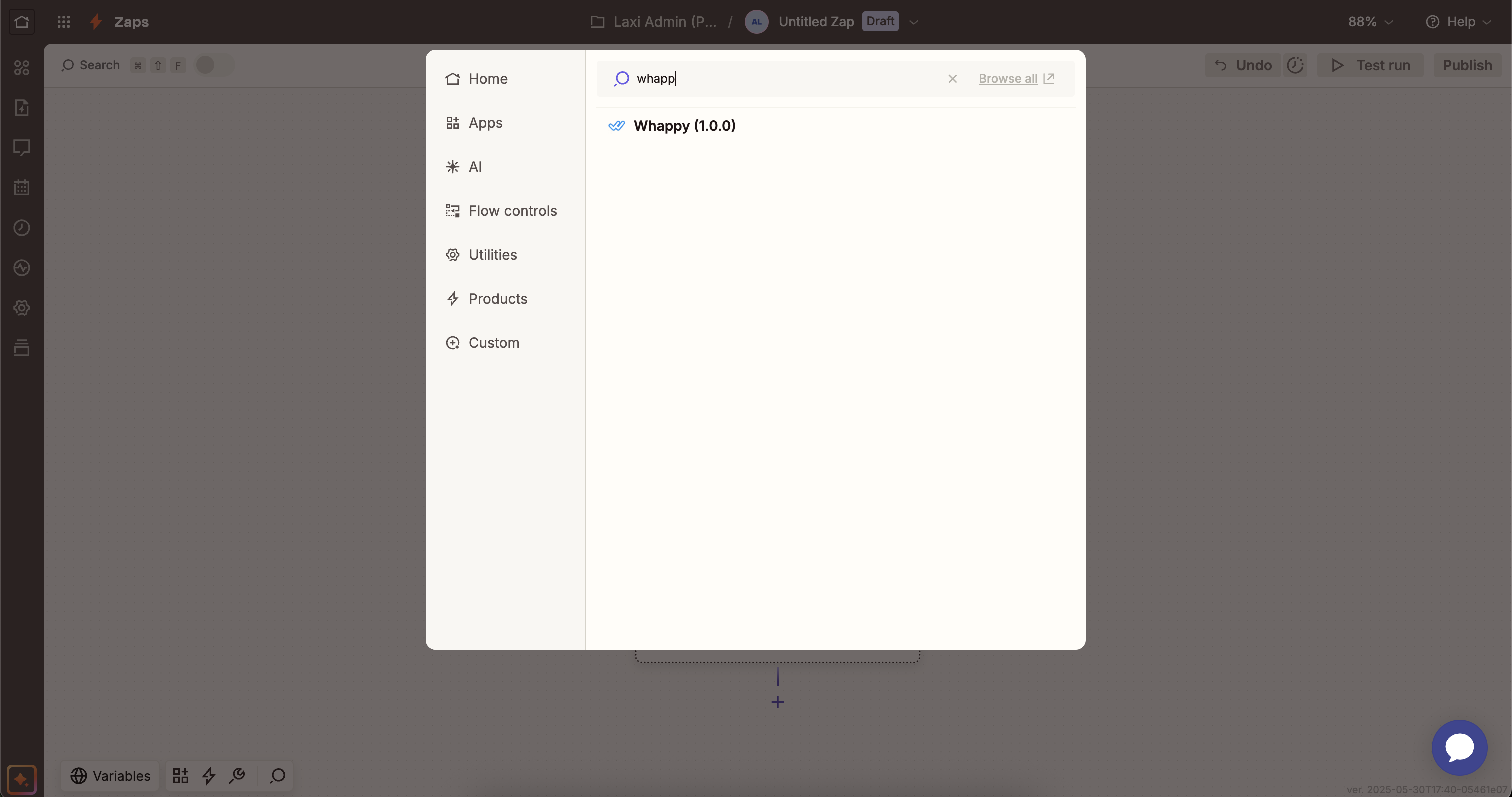Toggle the Variables panel
Image resolution: width=1512 pixels, height=797 pixels.
(x=111, y=776)
